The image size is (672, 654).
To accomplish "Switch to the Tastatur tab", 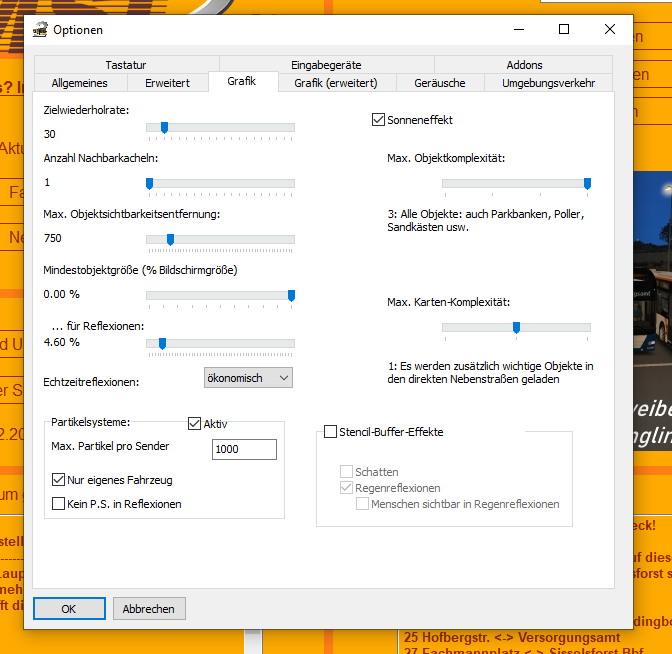I will click(x=125, y=65).
